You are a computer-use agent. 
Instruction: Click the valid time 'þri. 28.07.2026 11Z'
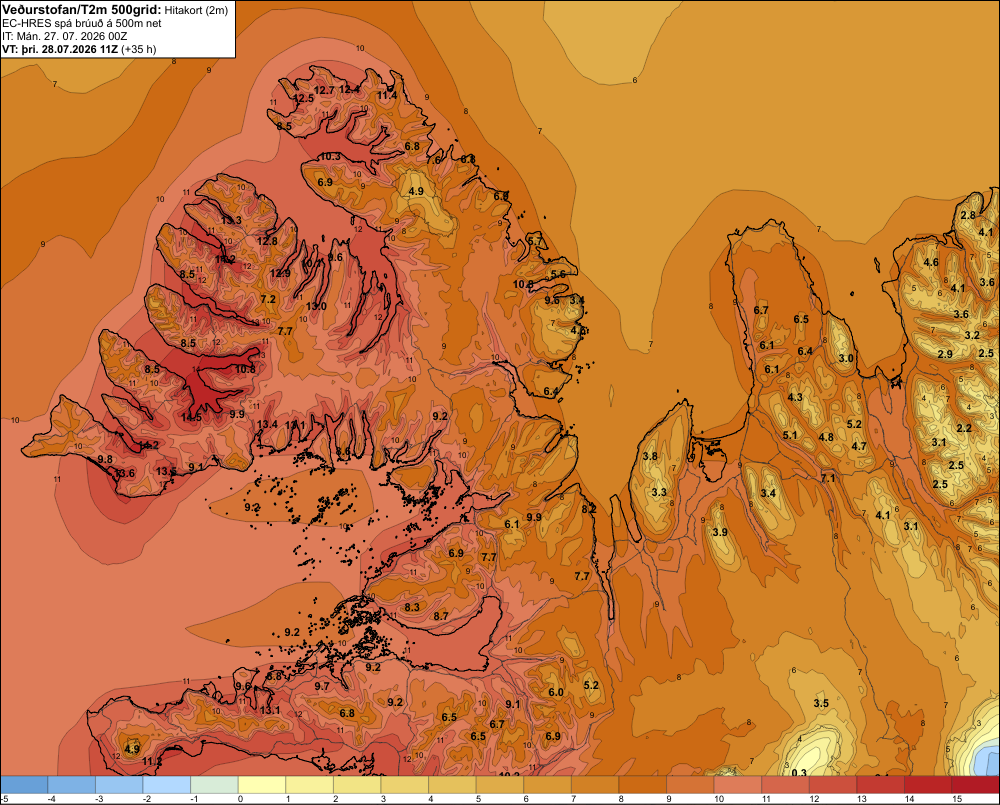[70, 49]
